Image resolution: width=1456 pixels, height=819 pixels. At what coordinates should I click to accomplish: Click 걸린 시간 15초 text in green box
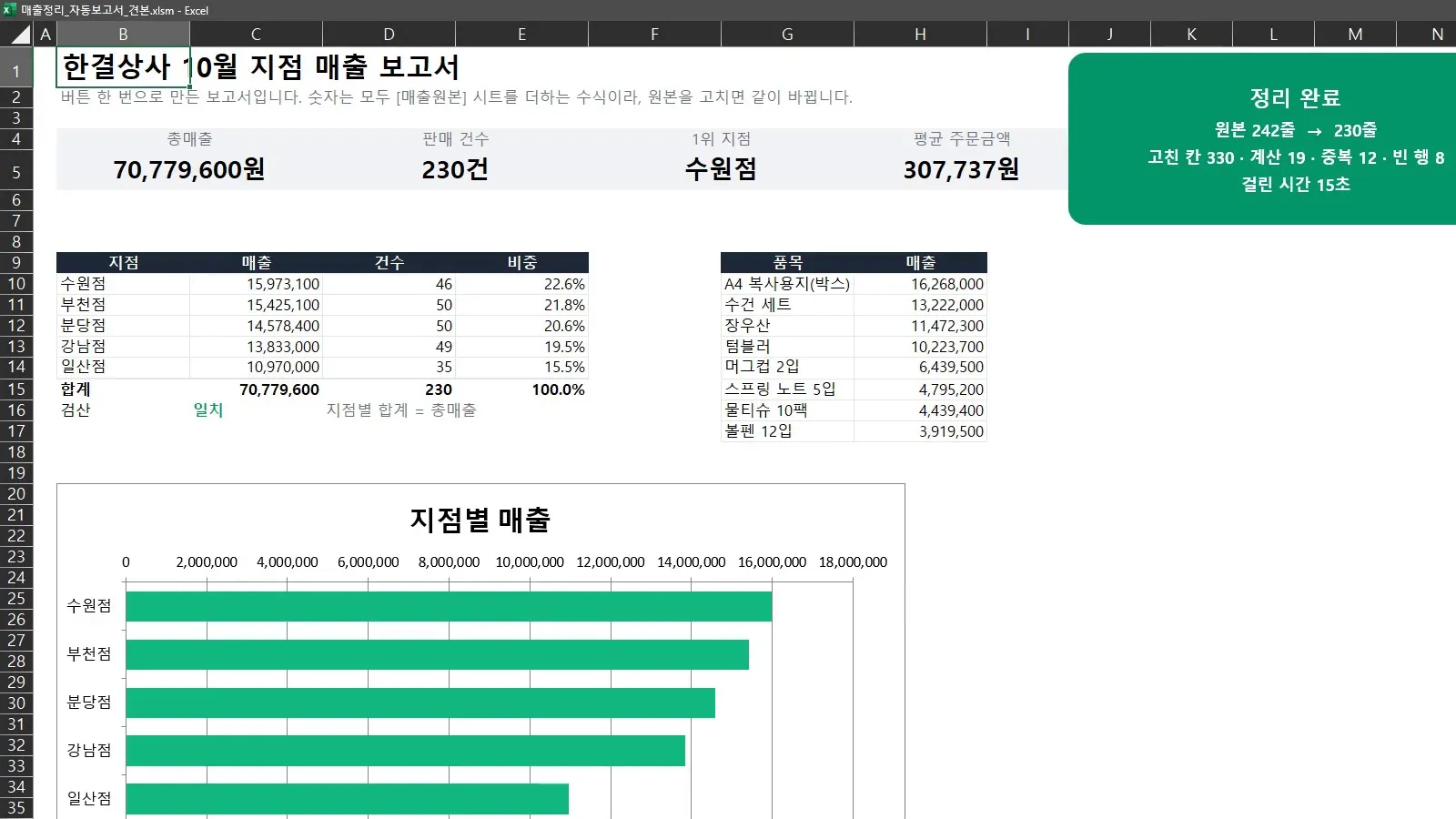pos(1296,185)
